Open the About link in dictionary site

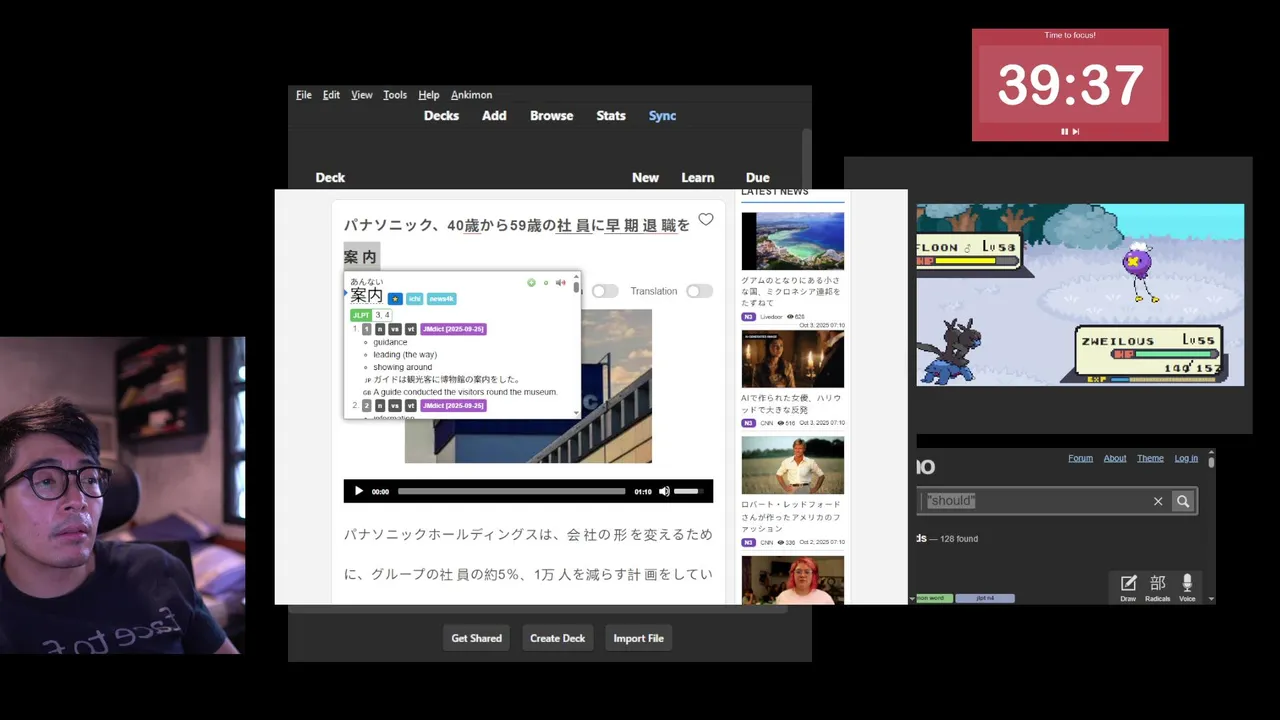click(x=1115, y=458)
